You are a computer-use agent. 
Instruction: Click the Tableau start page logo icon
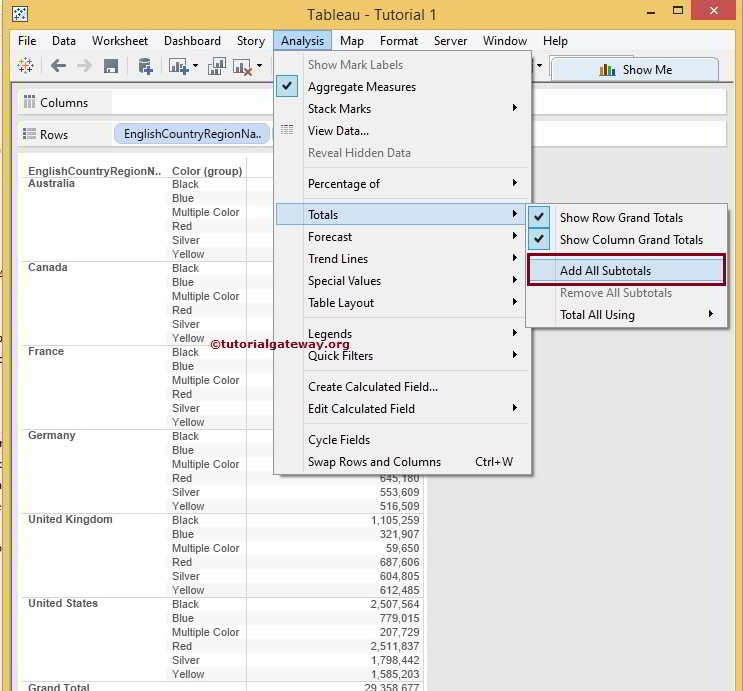26,66
